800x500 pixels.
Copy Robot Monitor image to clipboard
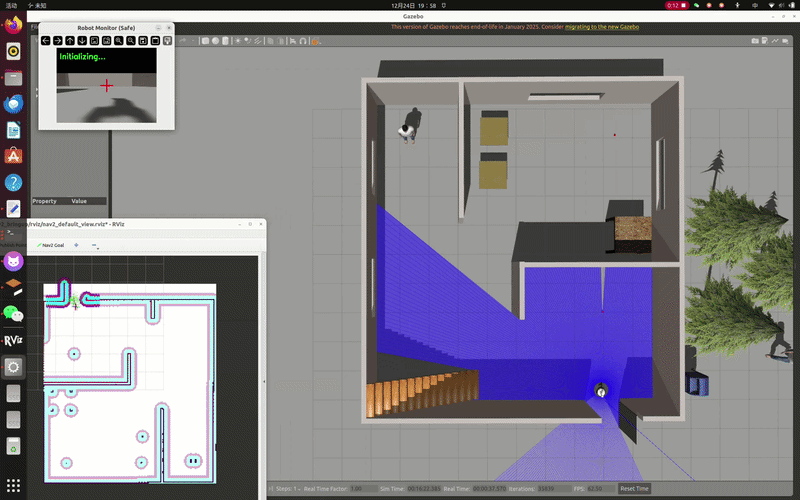point(156,40)
